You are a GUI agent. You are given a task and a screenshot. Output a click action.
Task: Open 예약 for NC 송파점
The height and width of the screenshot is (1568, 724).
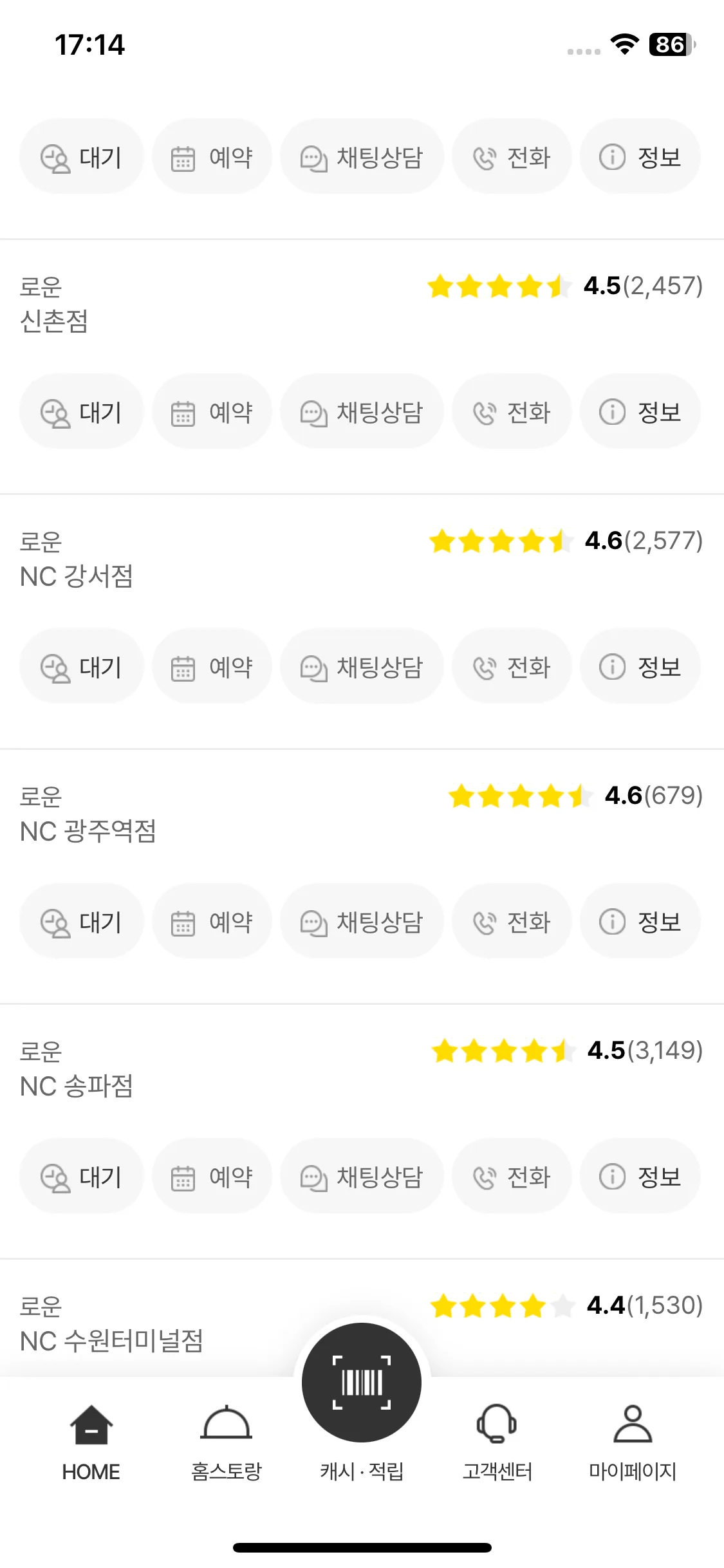click(212, 1177)
